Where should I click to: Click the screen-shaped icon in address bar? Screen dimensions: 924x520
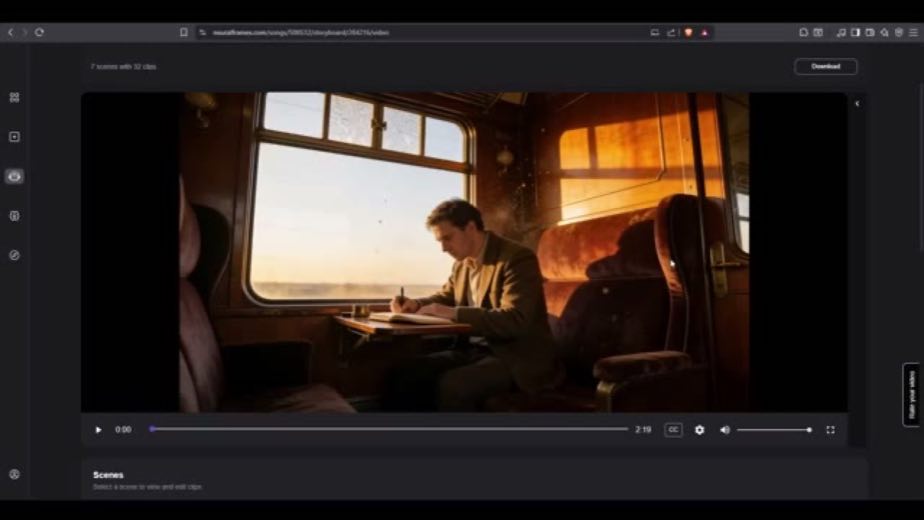tap(655, 32)
